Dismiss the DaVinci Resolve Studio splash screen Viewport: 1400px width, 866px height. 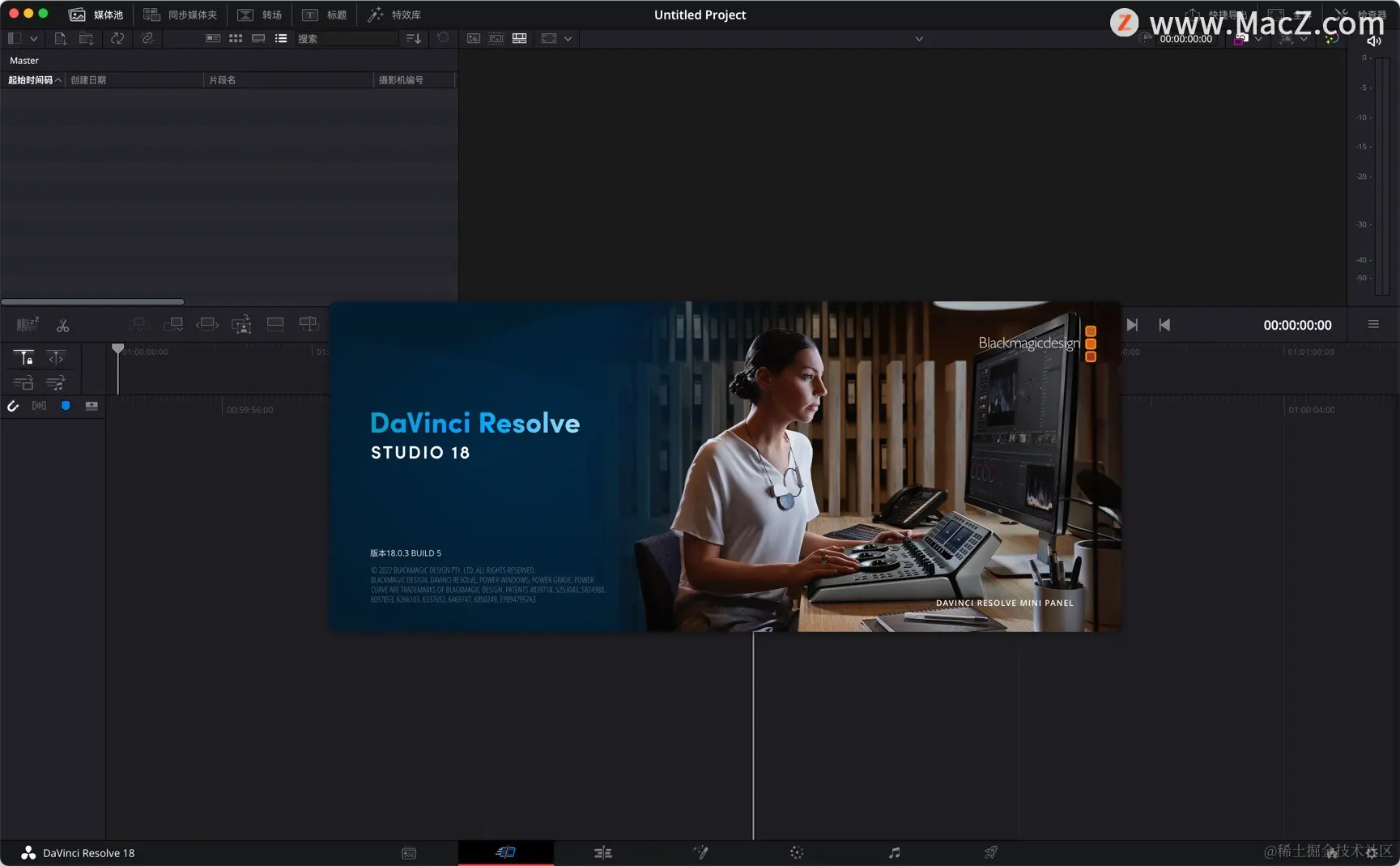(x=726, y=467)
